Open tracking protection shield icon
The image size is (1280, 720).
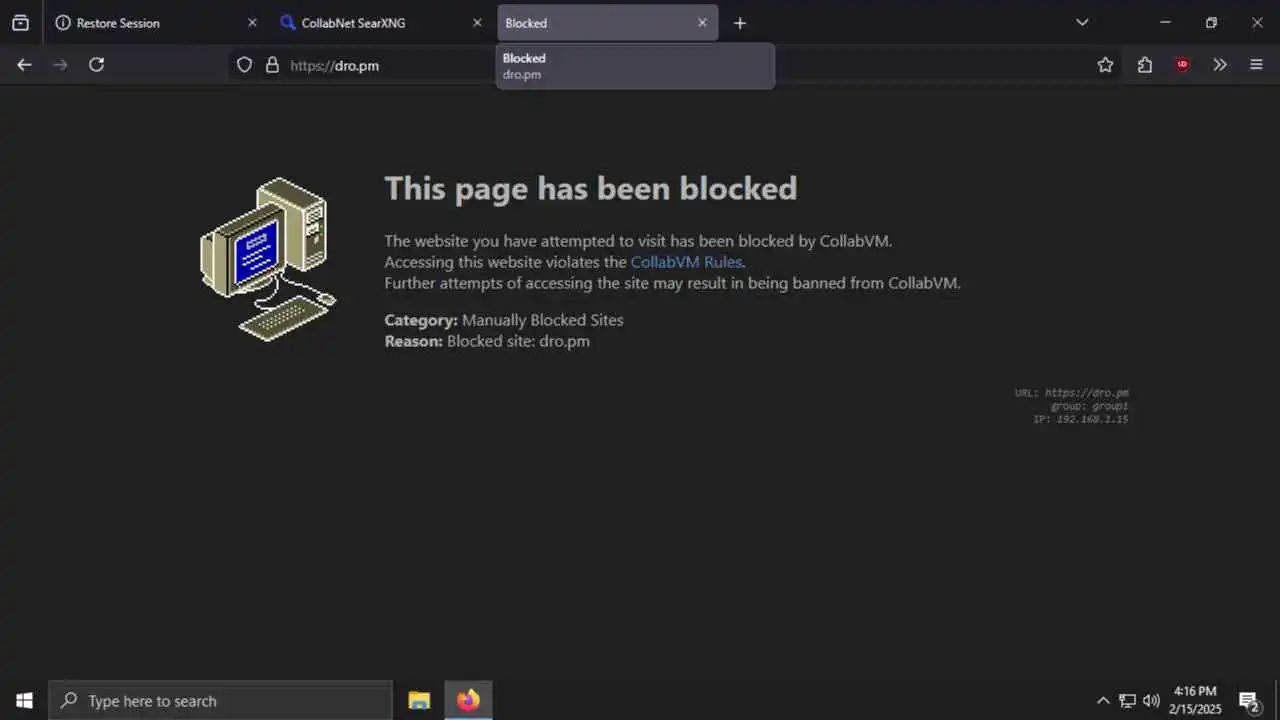point(244,65)
